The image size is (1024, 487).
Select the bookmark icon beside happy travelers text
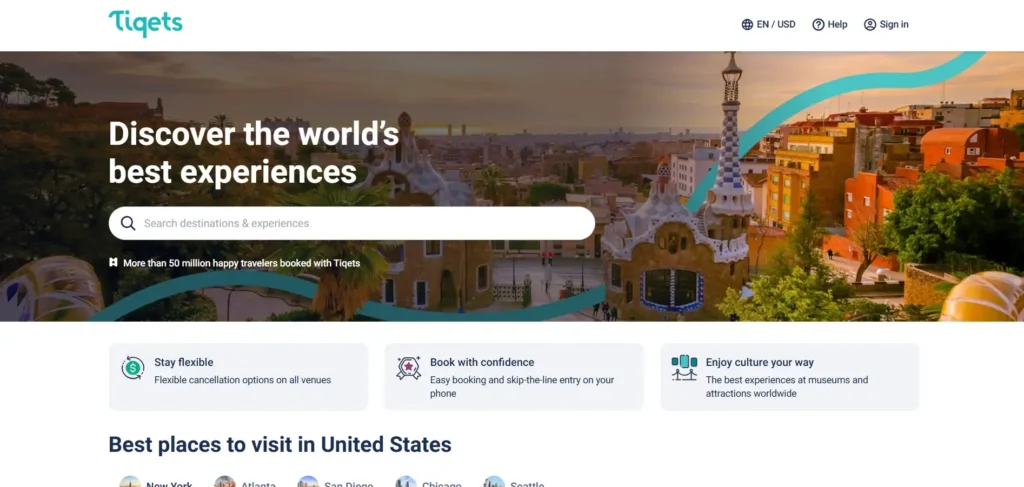coord(113,262)
